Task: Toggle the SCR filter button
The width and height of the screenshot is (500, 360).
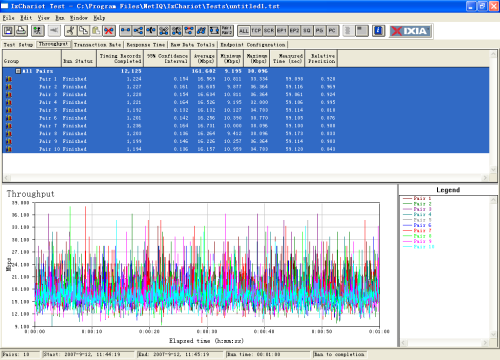Action: click(269, 31)
